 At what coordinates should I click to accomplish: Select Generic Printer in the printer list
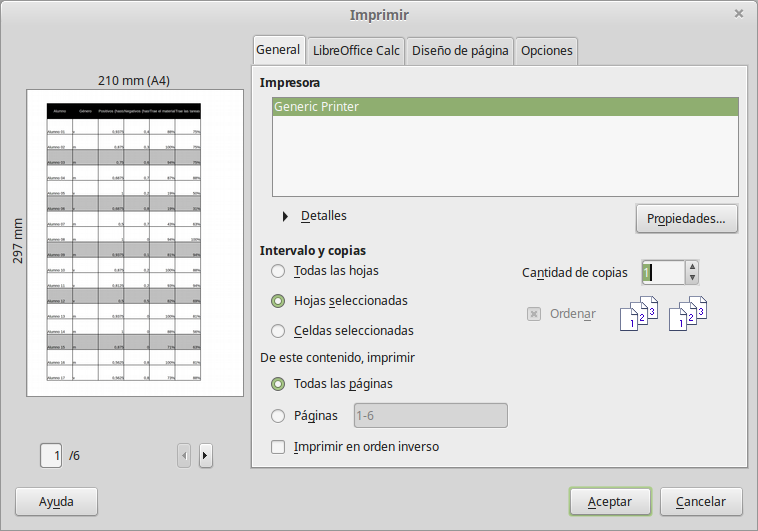(x=505, y=107)
